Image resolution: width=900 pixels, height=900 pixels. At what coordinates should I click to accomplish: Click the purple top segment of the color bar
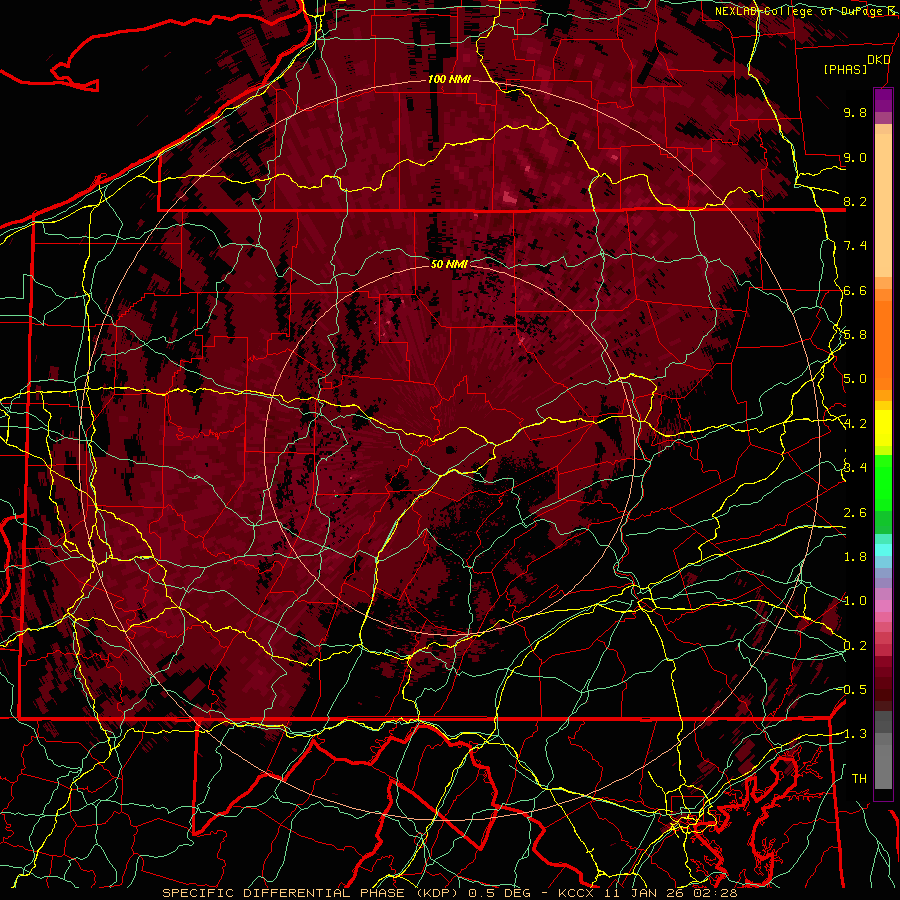(x=883, y=100)
